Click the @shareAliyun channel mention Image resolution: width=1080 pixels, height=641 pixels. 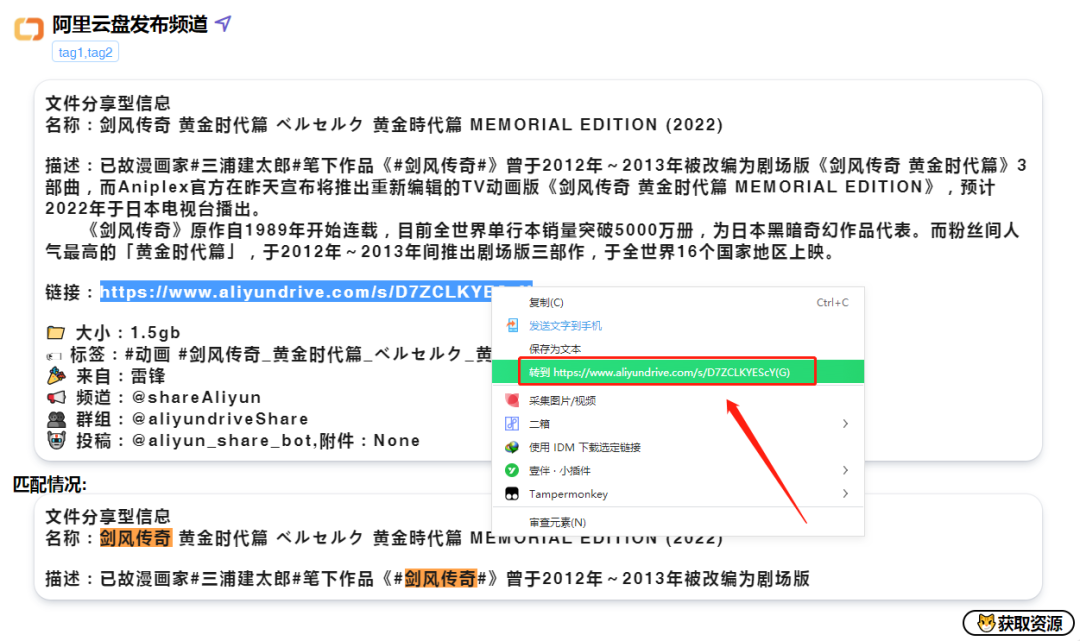(196, 397)
